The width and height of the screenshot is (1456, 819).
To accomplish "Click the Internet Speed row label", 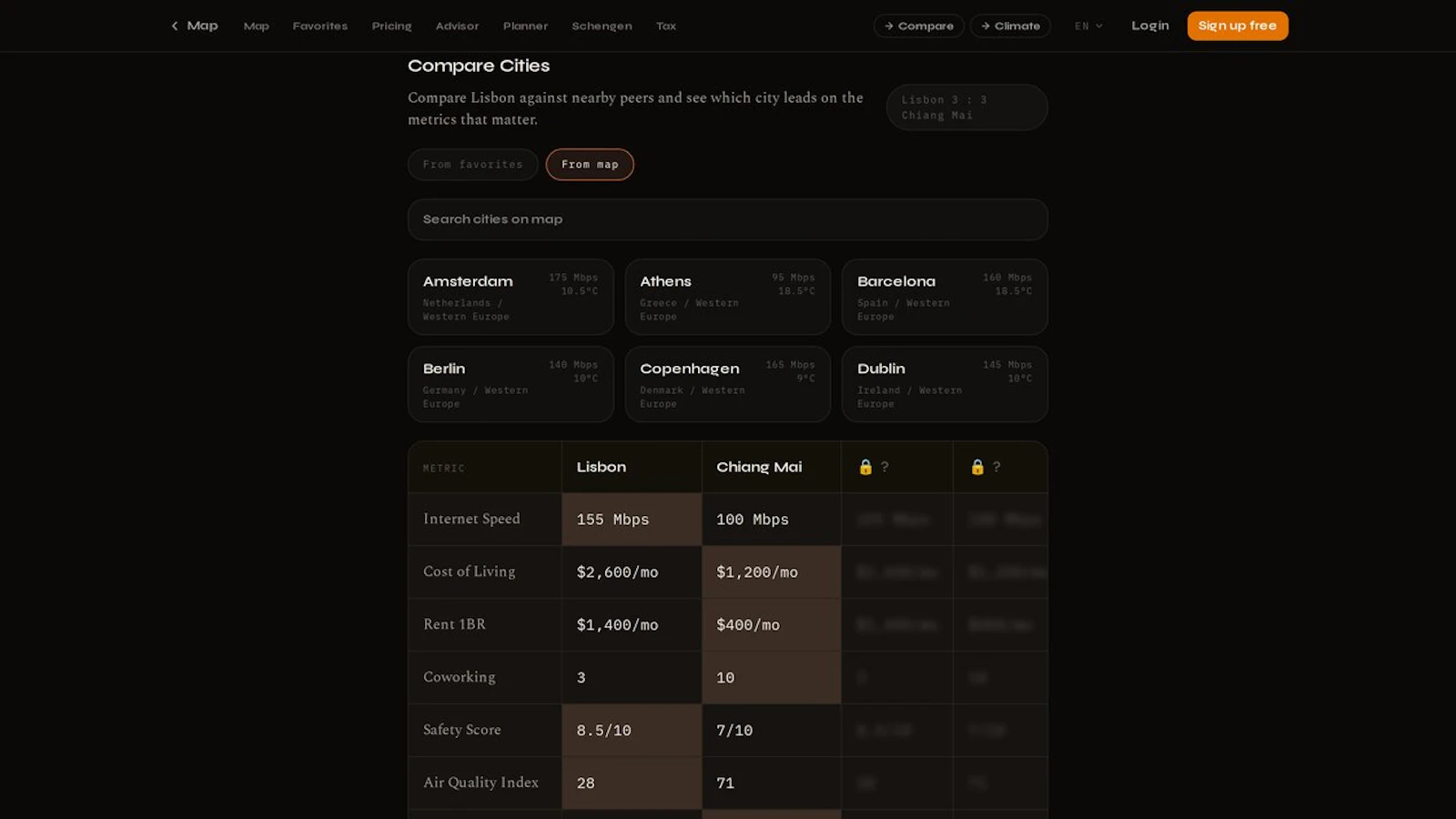I will 471,519.
